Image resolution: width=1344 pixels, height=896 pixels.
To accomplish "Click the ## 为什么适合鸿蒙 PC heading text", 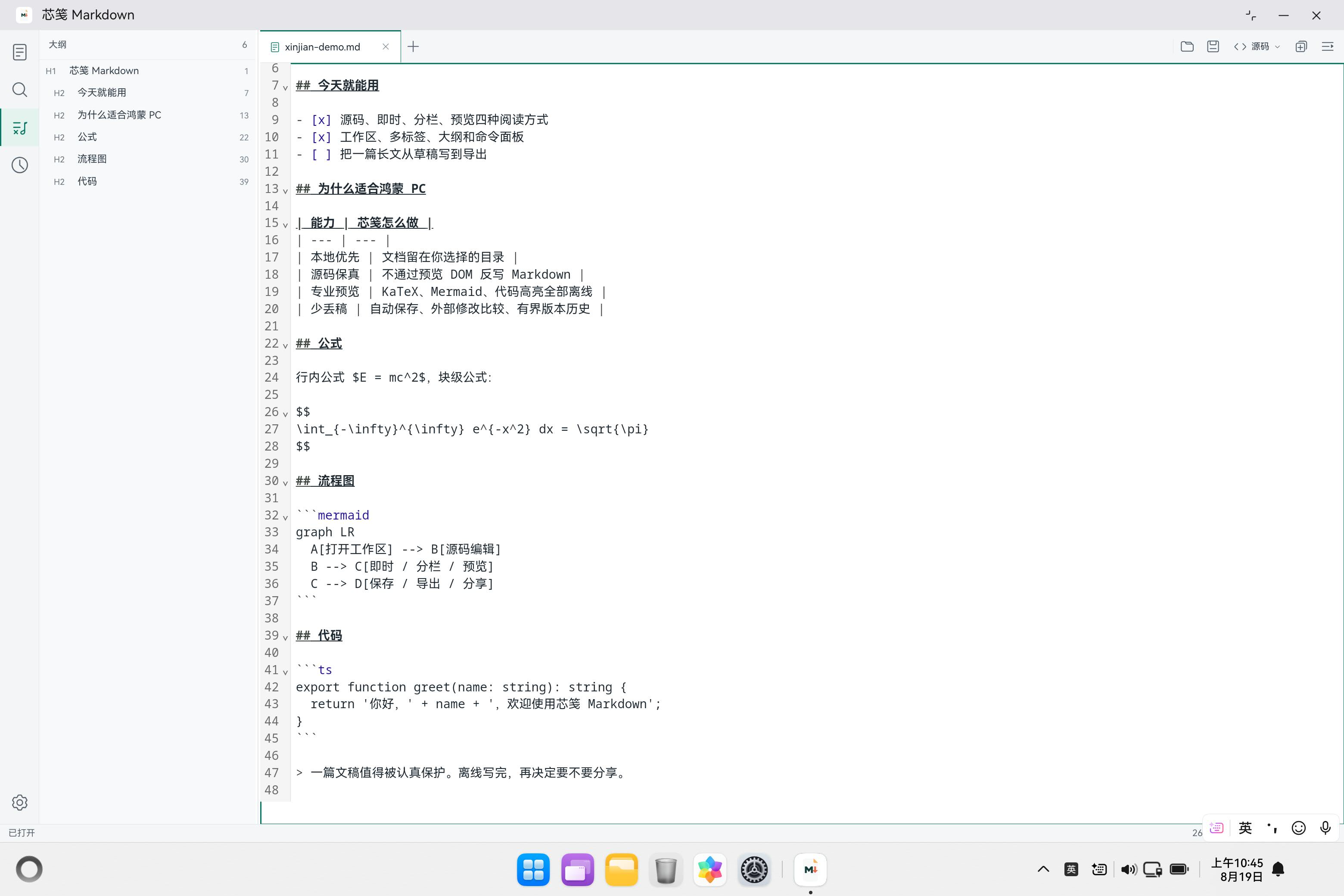I will point(361,189).
